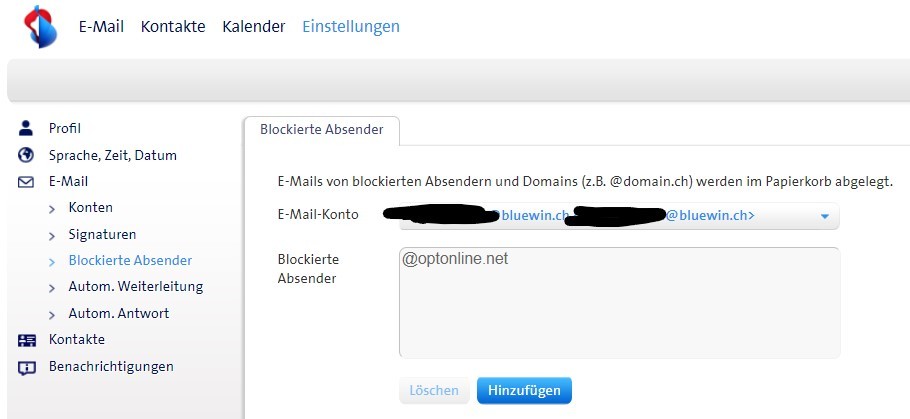This screenshot has height=419, width=910.
Task: Click the globe icon for Sprache, Zeit, Datum
Action: click(27, 155)
